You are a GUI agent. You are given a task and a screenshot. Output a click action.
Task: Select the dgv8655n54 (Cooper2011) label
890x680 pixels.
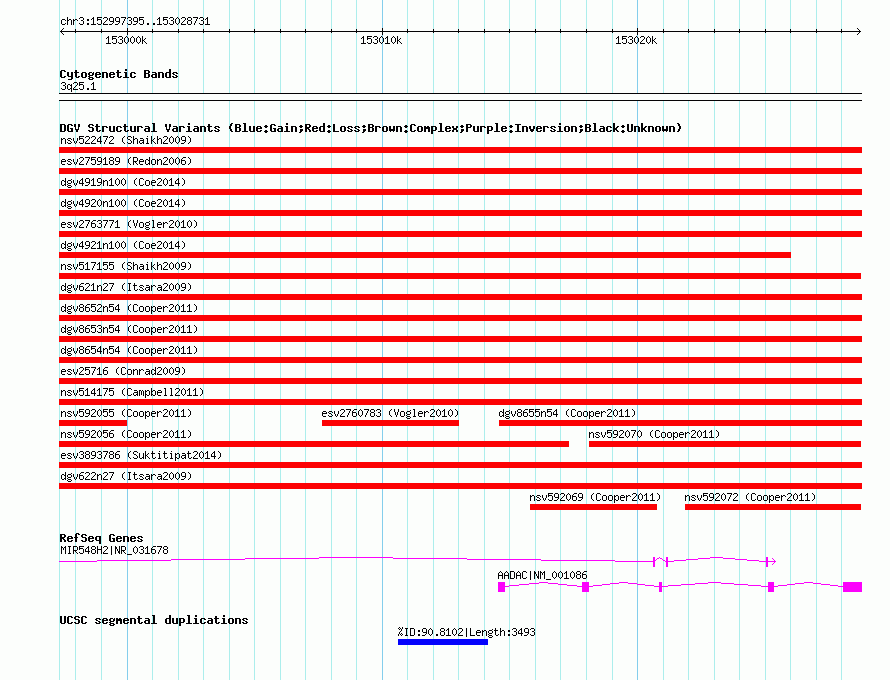coord(568,413)
